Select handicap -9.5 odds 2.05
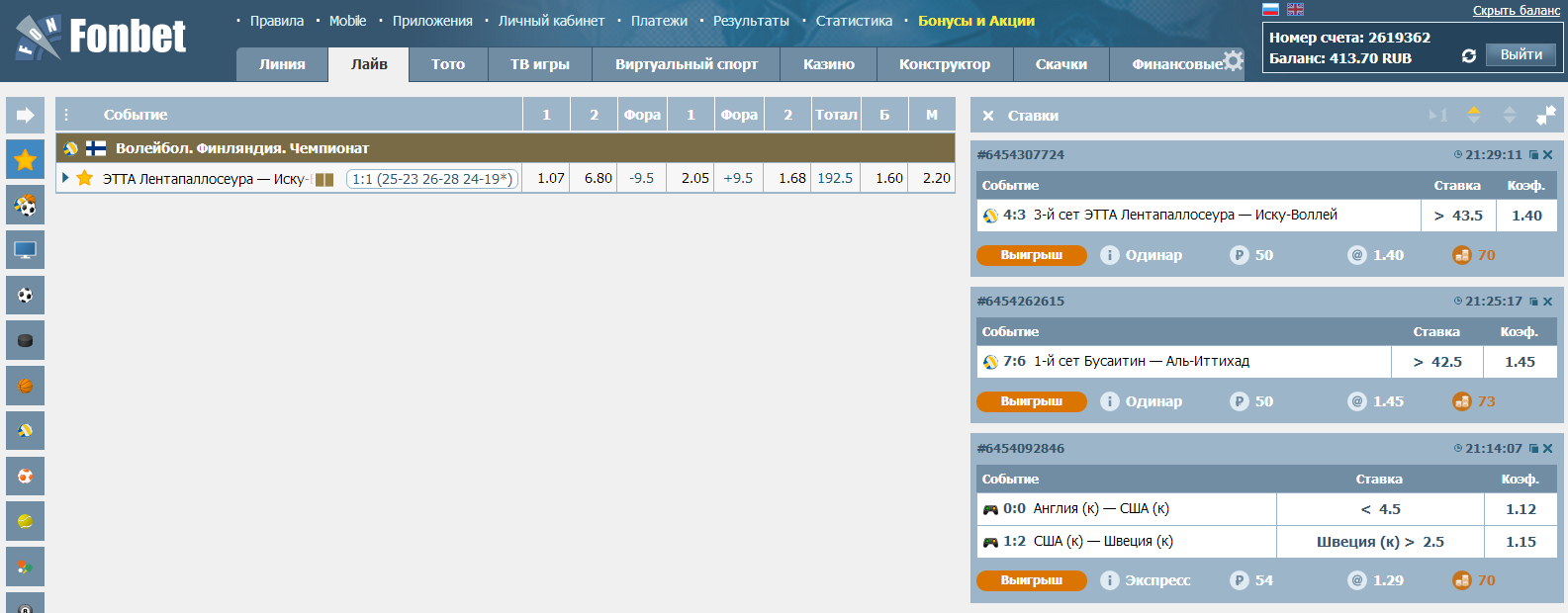Screen dimensions: 1568x613 692,179
